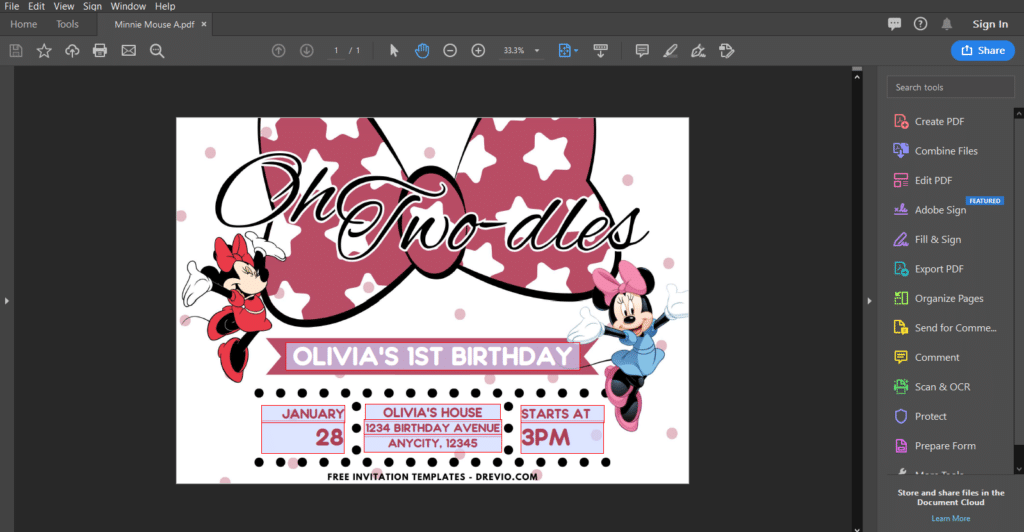The width and height of the screenshot is (1024, 532).
Task: Open the zoom percentage dropdown arrow
Action: (x=537, y=50)
